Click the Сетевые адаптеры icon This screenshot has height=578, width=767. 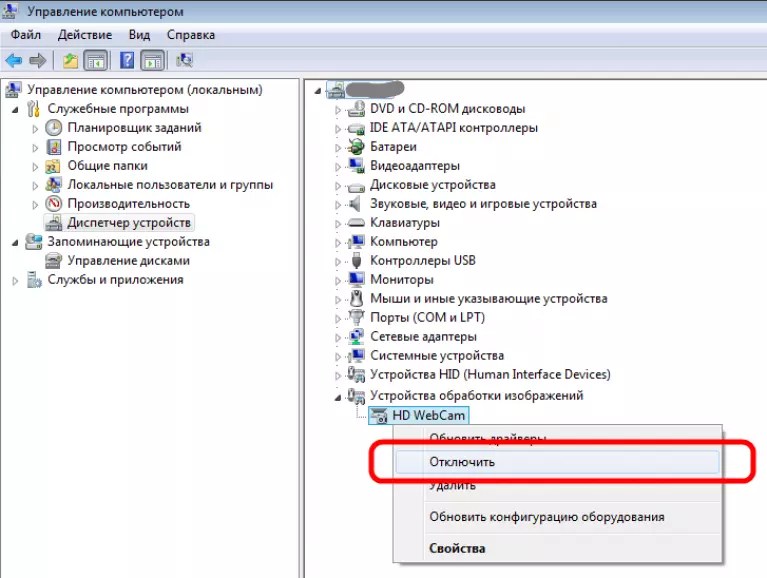(x=356, y=336)
